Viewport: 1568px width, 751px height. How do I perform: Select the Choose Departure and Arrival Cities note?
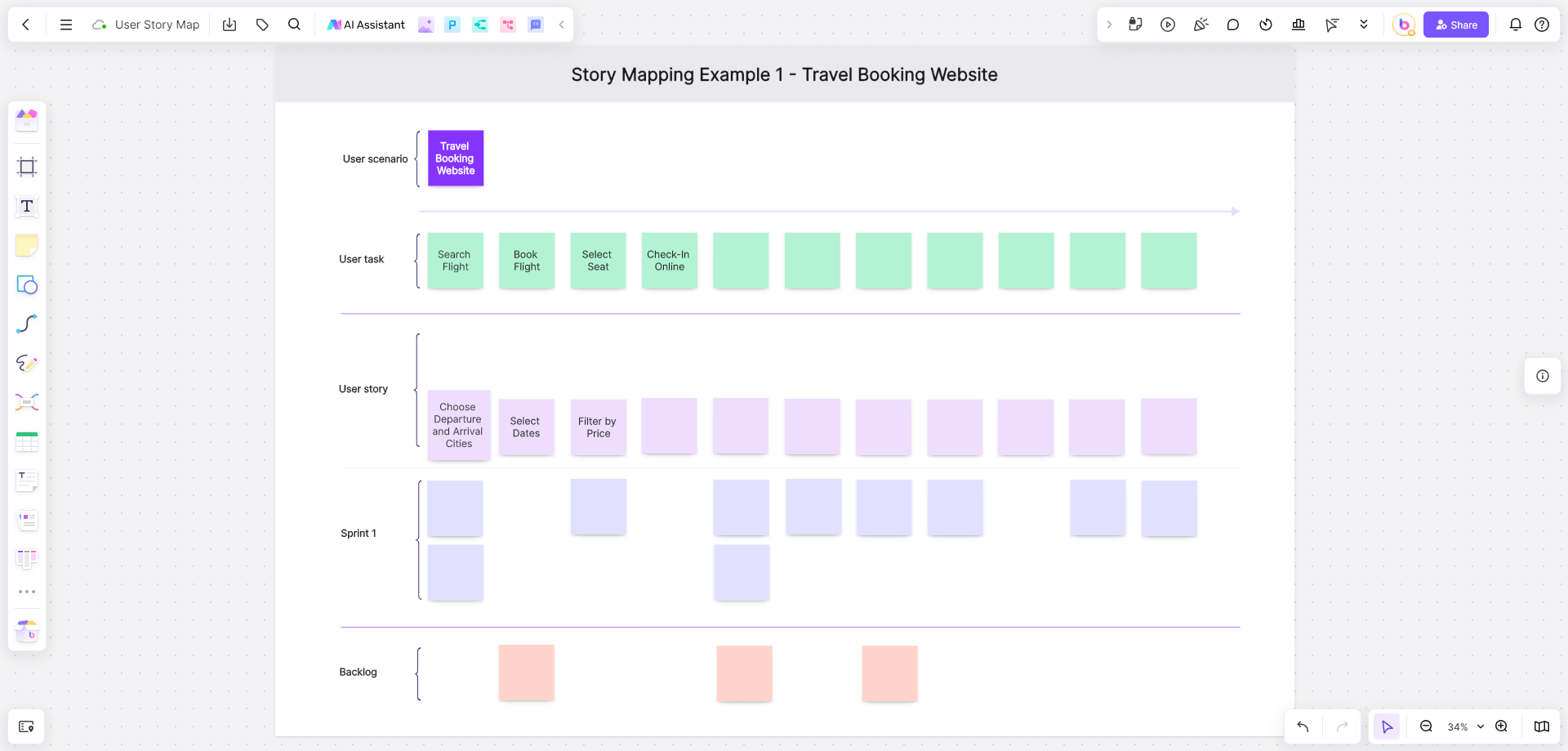(459, 425)
